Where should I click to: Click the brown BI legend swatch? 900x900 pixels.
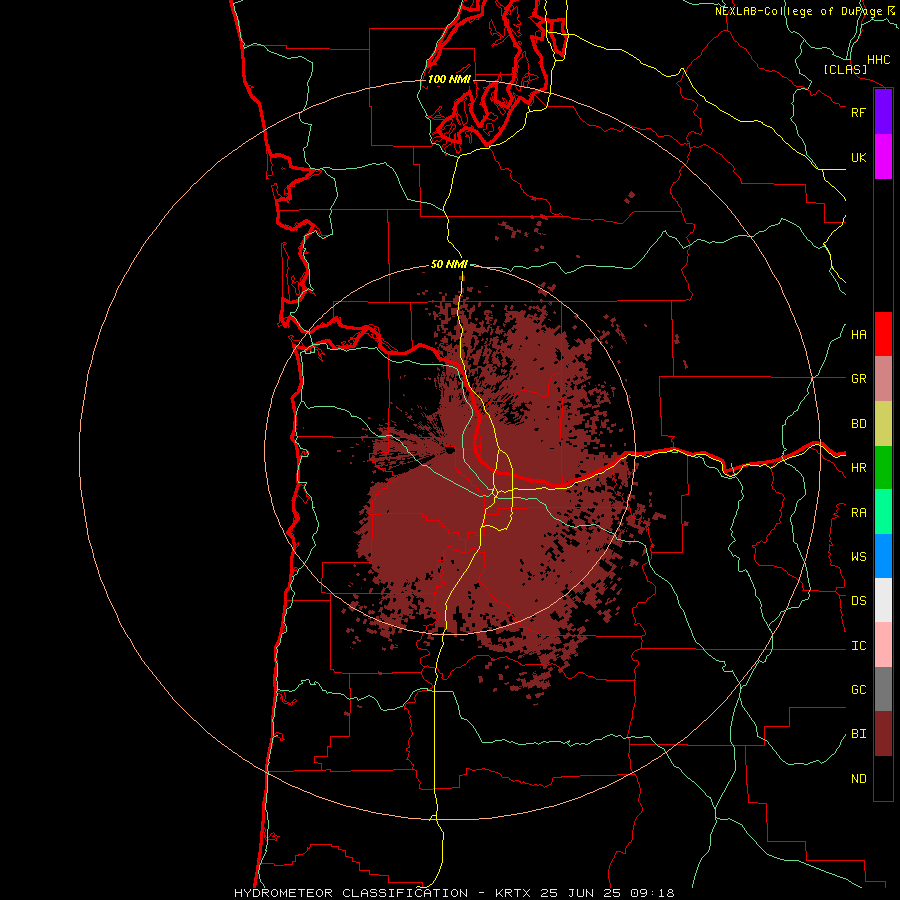point(883,734)
